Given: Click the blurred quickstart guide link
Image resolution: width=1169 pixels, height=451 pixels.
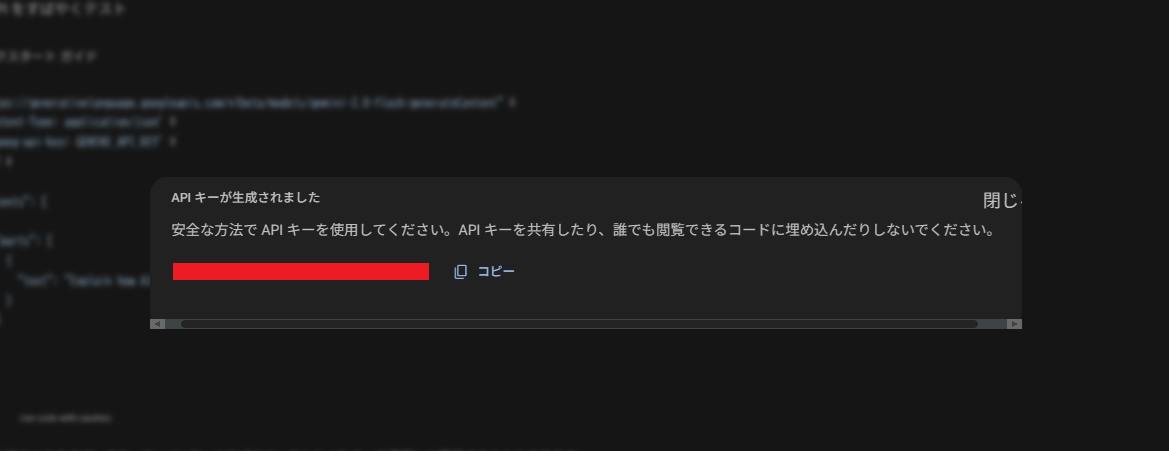Looking at the screenshot, I should pos(48,57).
